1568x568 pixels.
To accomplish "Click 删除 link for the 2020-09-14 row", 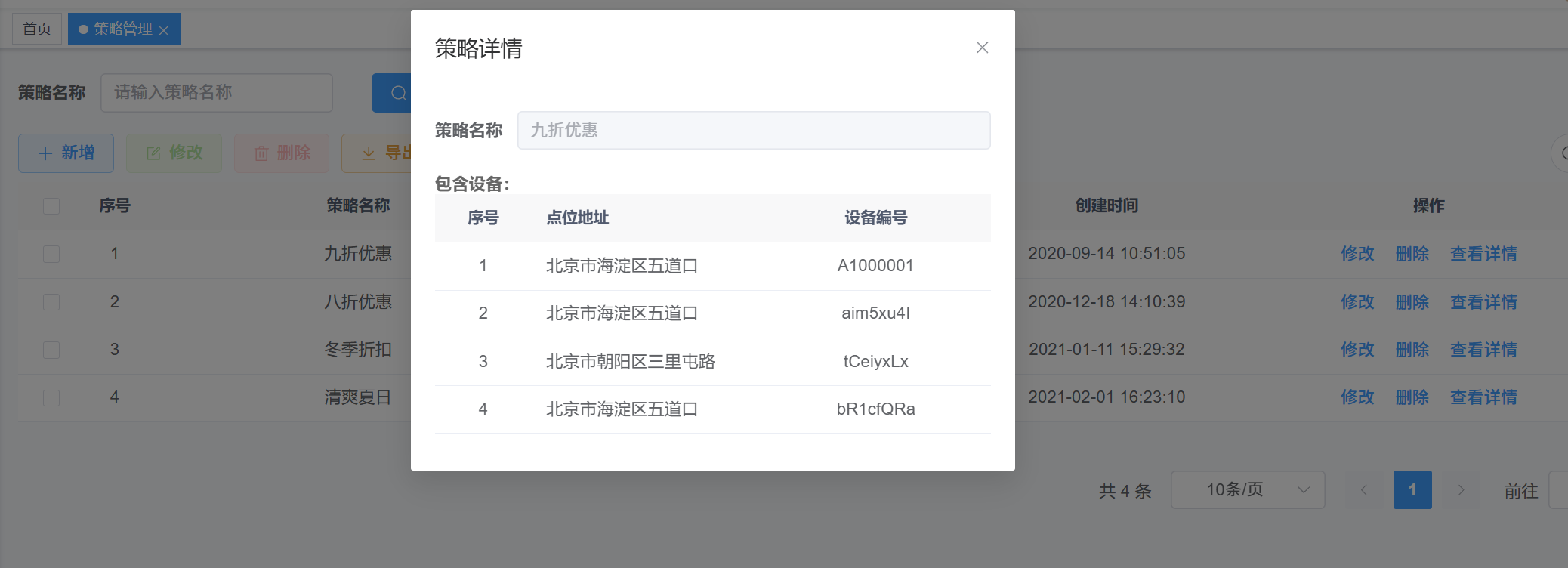I will (1412, 254).
